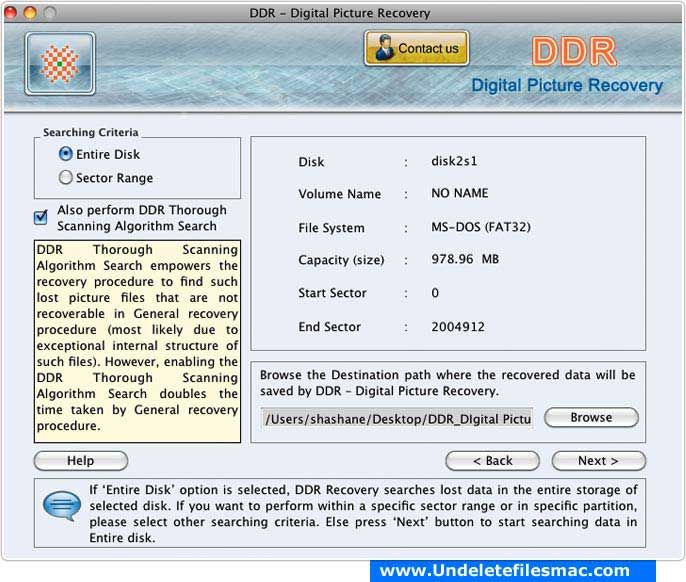Click the 'Browse the Destination path' instruction text
Image resolution: width=686 pixels, height=582 pixels.
point(448,383)
